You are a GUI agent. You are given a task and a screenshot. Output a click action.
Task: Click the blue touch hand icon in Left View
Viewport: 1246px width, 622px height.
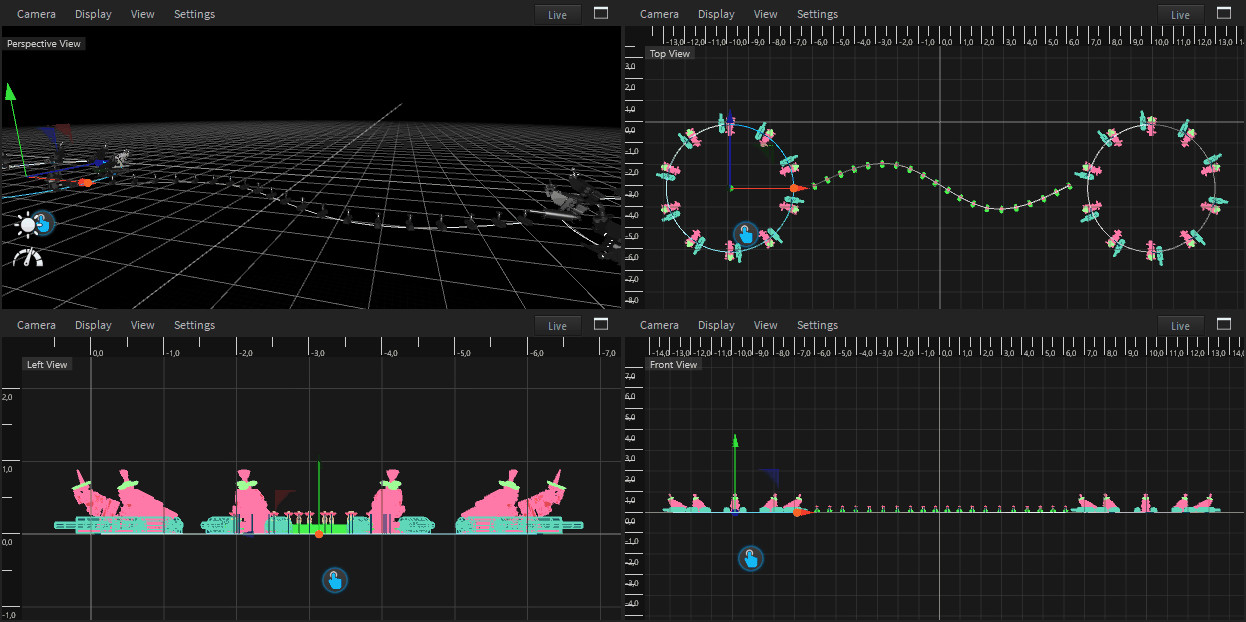(x=335, y=580)
